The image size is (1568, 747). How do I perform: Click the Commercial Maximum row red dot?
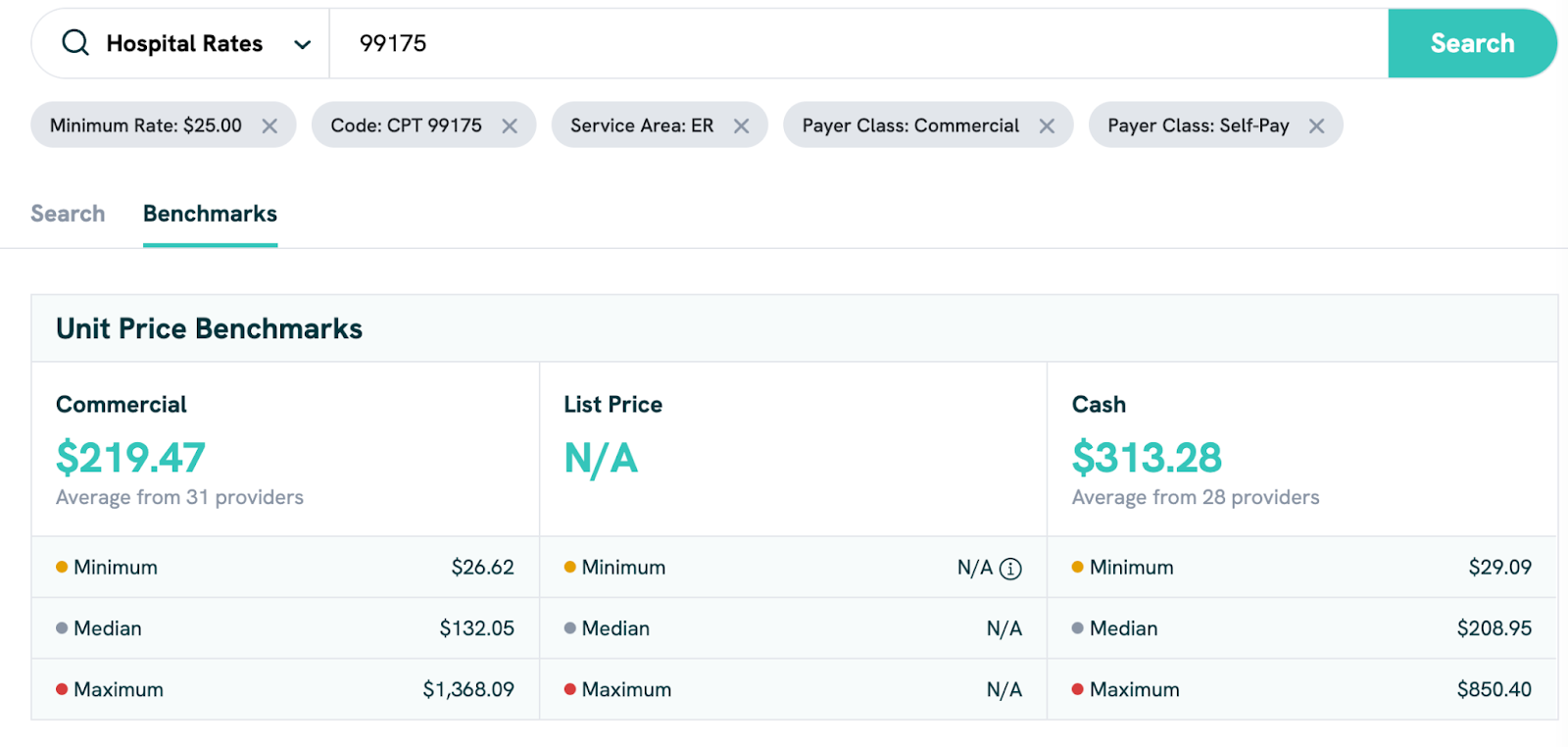[62, 689]
